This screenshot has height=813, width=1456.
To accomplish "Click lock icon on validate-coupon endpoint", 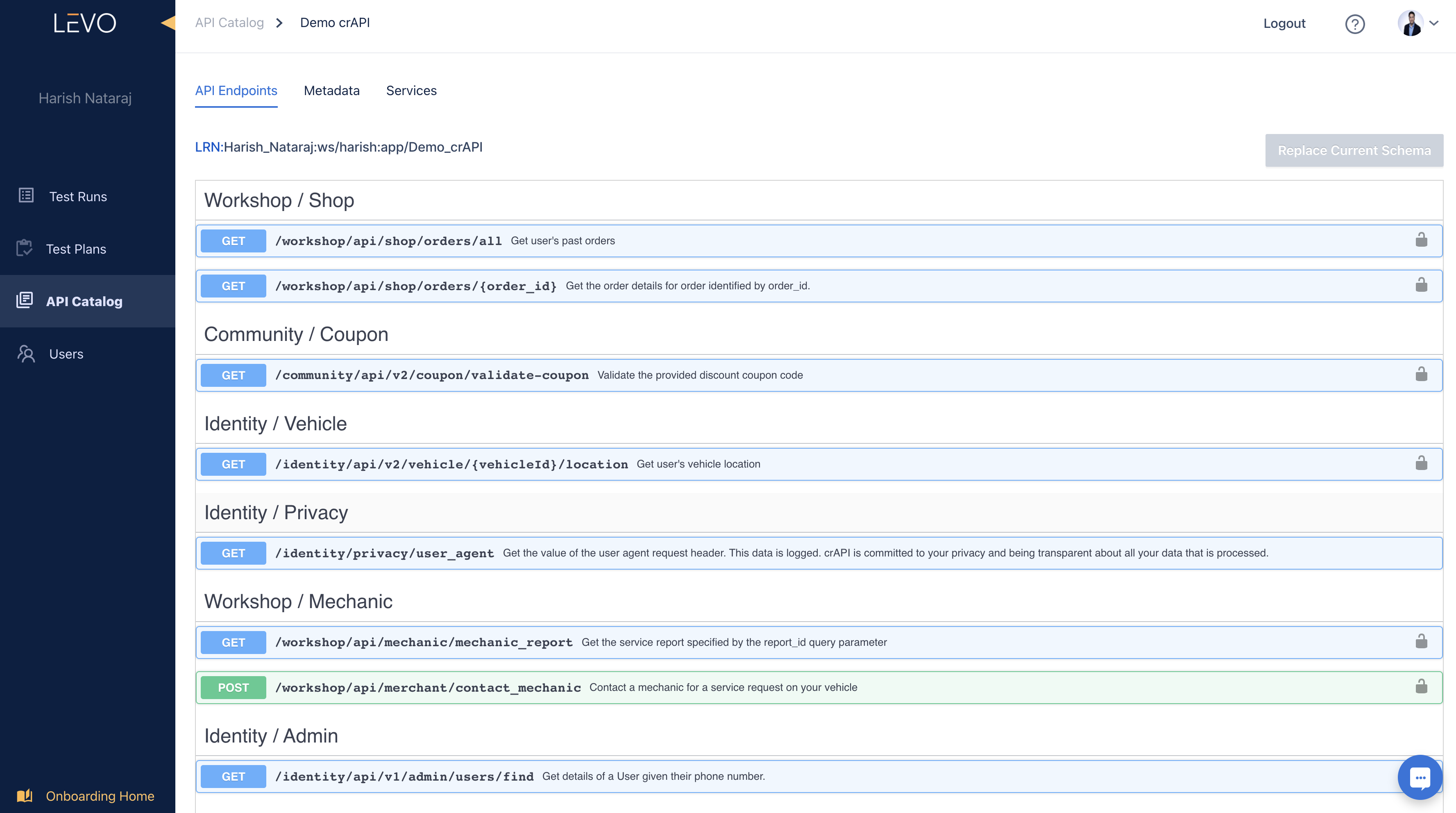I will [1421, 374].
